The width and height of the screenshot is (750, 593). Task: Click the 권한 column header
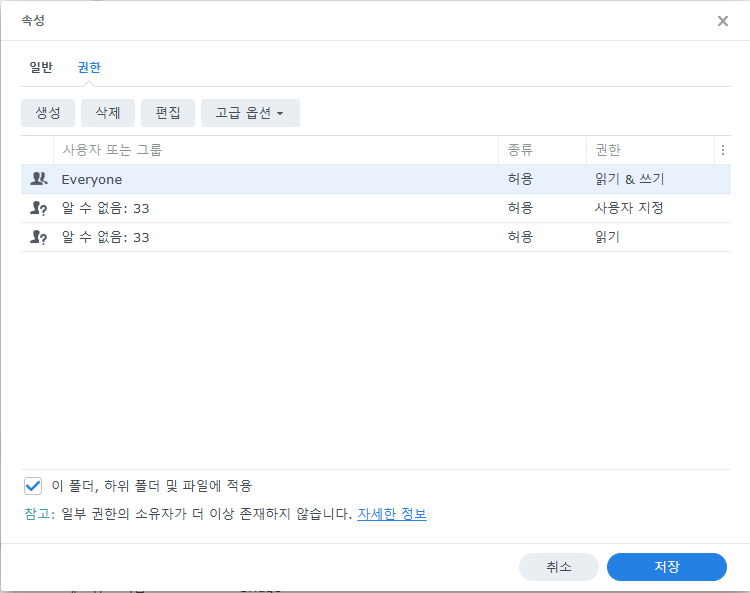(651, 150)
